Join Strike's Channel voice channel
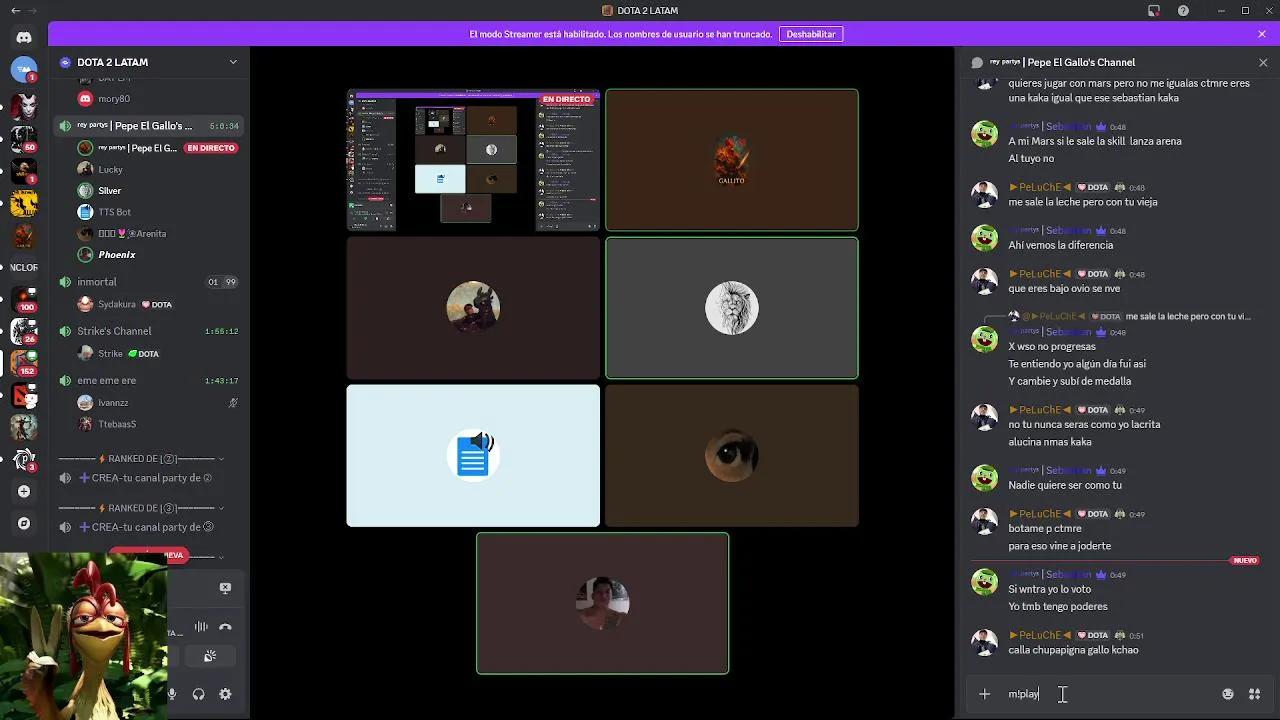This screenshot has height=720, width=1280. pos(150,331)
